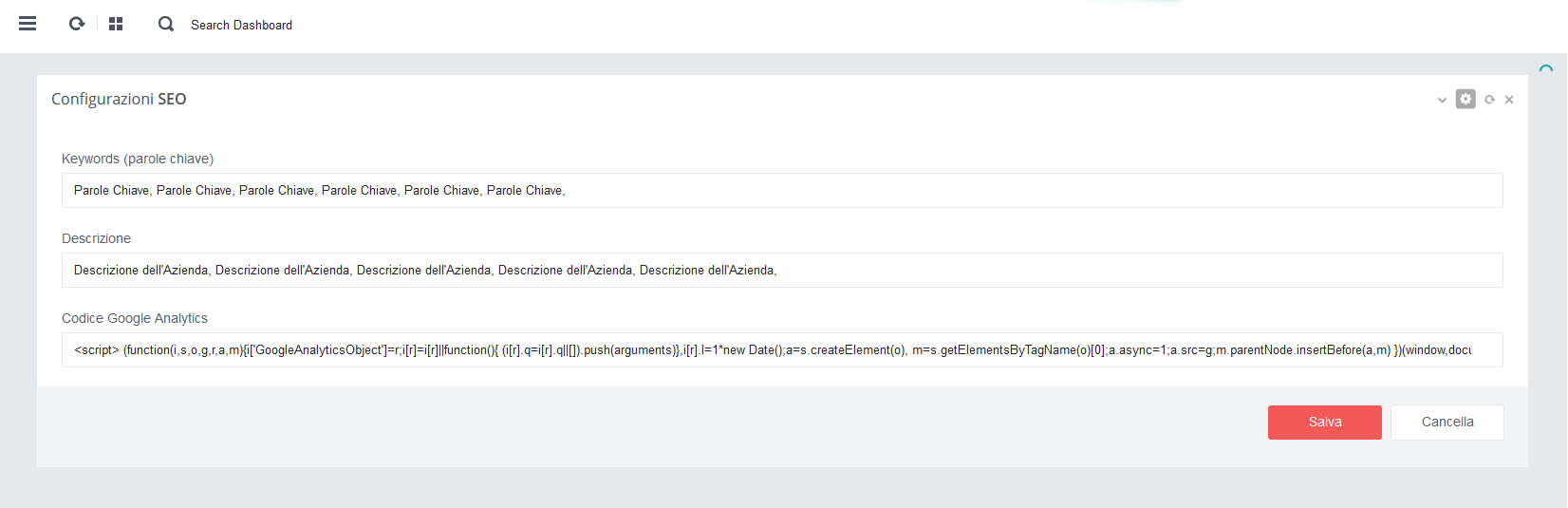
Task: Click the Codice Google Analytics label
Action: [x=135, y=318]
